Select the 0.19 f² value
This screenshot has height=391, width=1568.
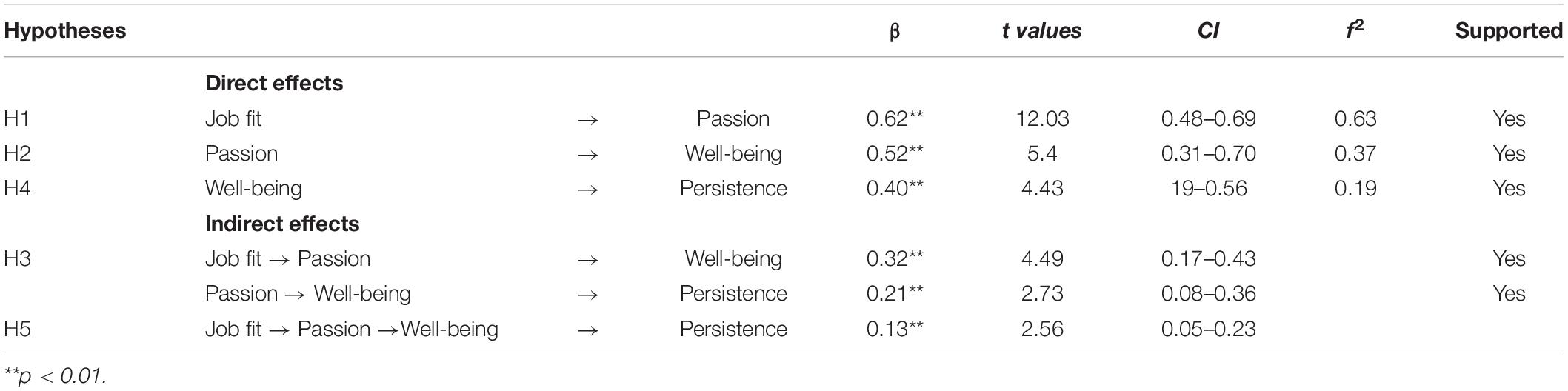pos(1355,188)
